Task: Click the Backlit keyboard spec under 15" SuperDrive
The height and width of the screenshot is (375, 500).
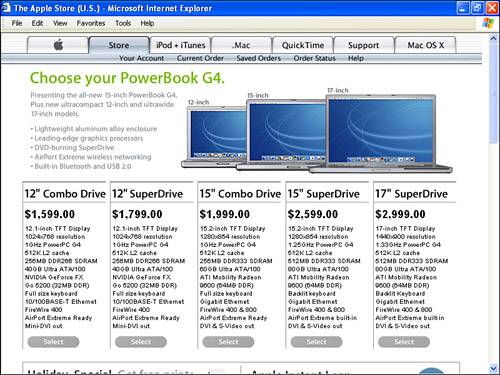Action: click(x=312, y=294)
